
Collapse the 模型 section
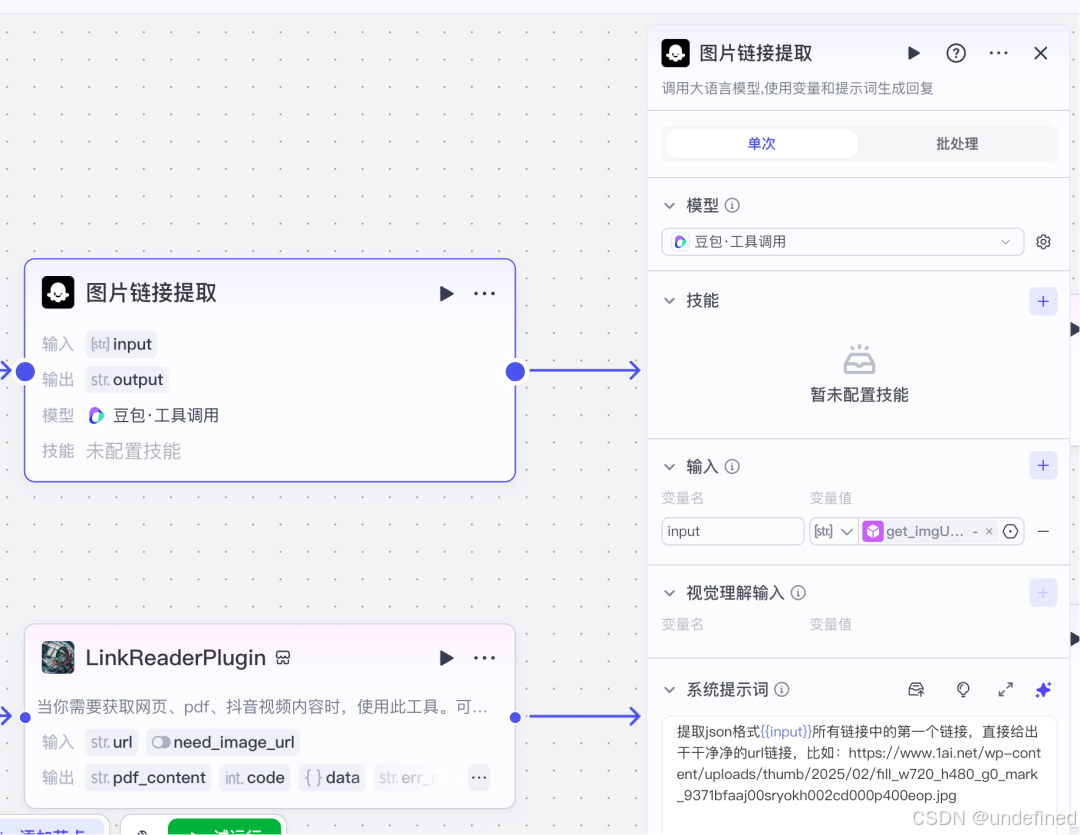(669, 205)
